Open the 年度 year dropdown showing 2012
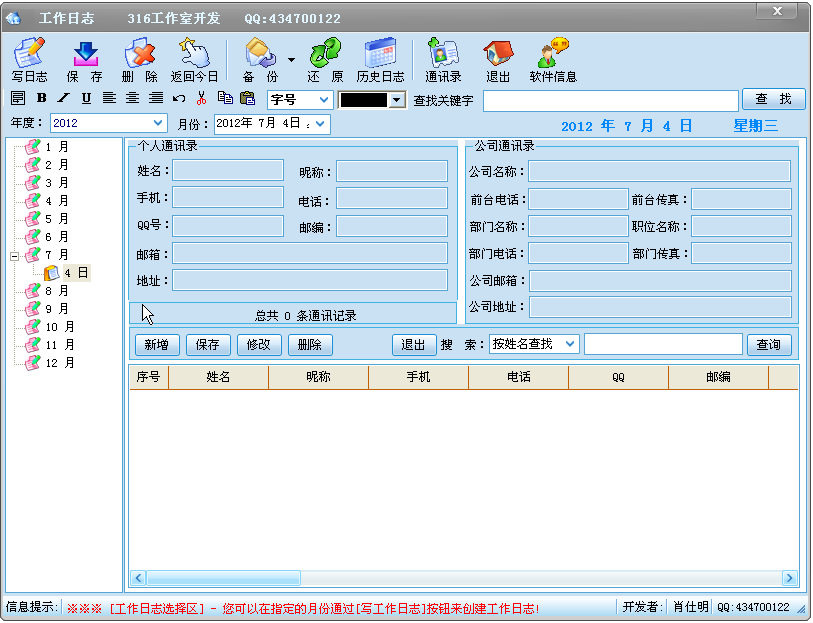The width and height of the screenshot is (813, 623). [108, 122]
